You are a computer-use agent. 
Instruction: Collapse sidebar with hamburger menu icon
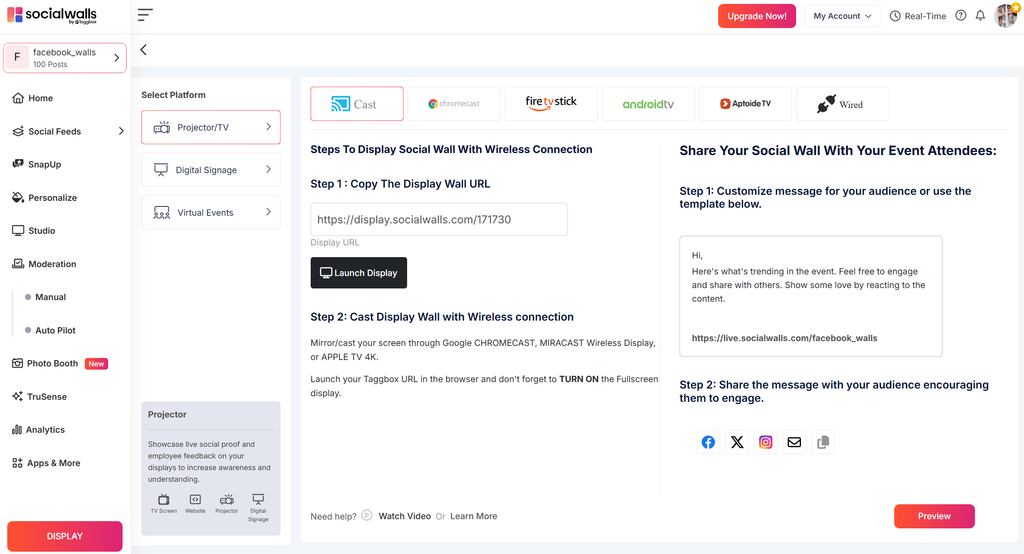[145, 15]
